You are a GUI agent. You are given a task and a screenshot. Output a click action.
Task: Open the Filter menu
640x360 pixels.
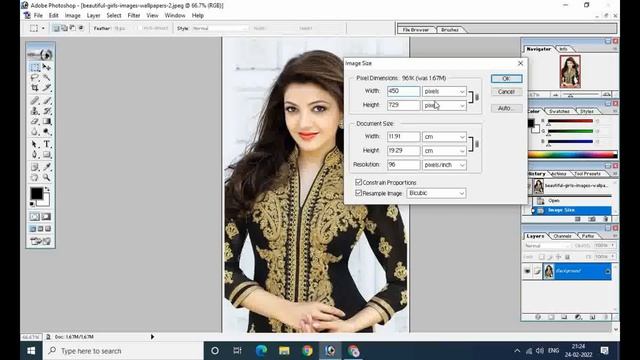click(x=134, y=16)
